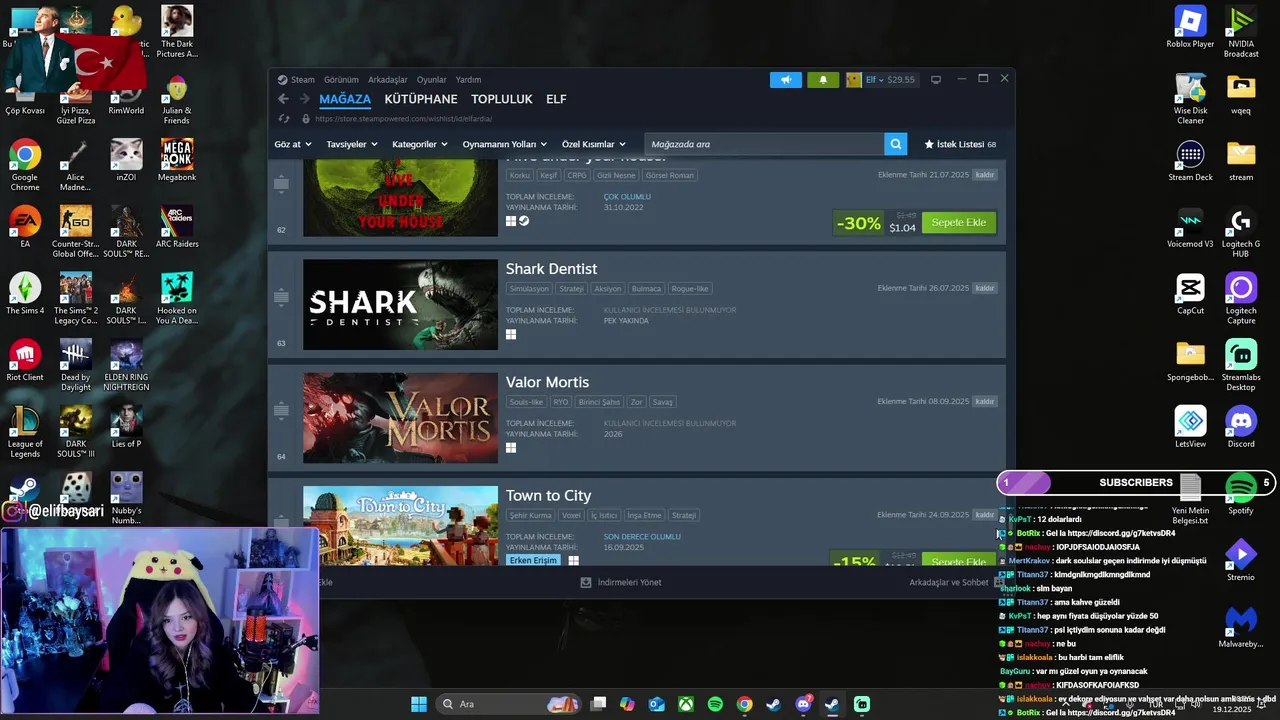This screenshot has height=720, width=1280.
Task: Open Spotify from the taskbar
Action: tap(715, 704)
